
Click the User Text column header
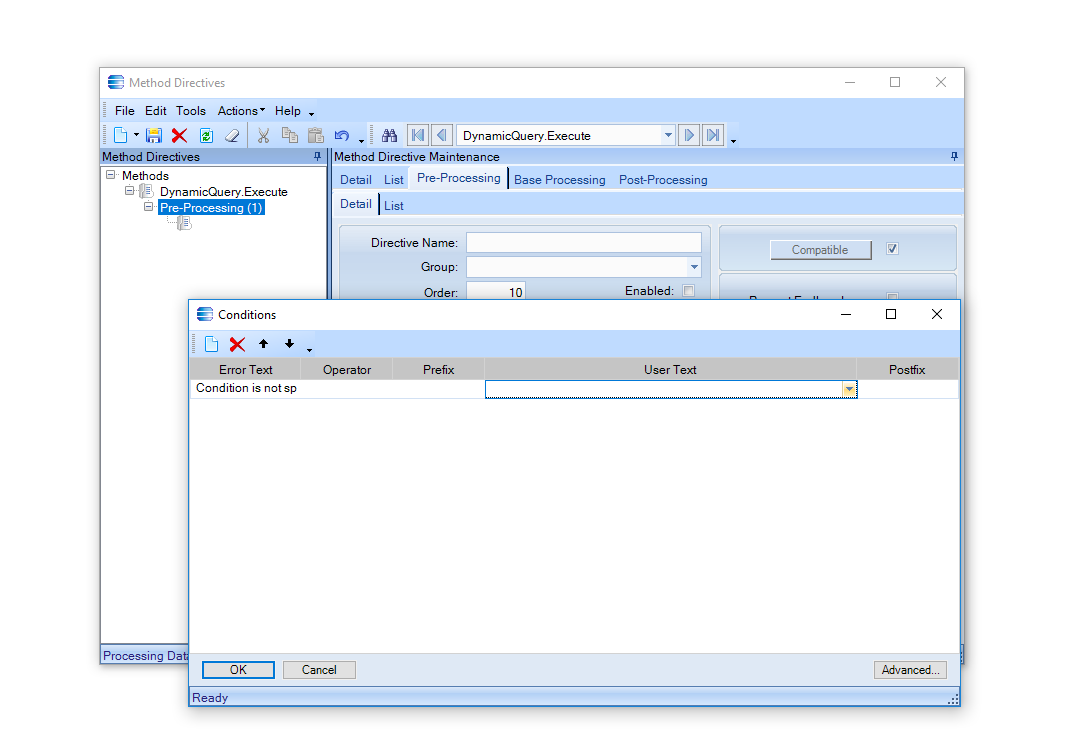point(670,369)
